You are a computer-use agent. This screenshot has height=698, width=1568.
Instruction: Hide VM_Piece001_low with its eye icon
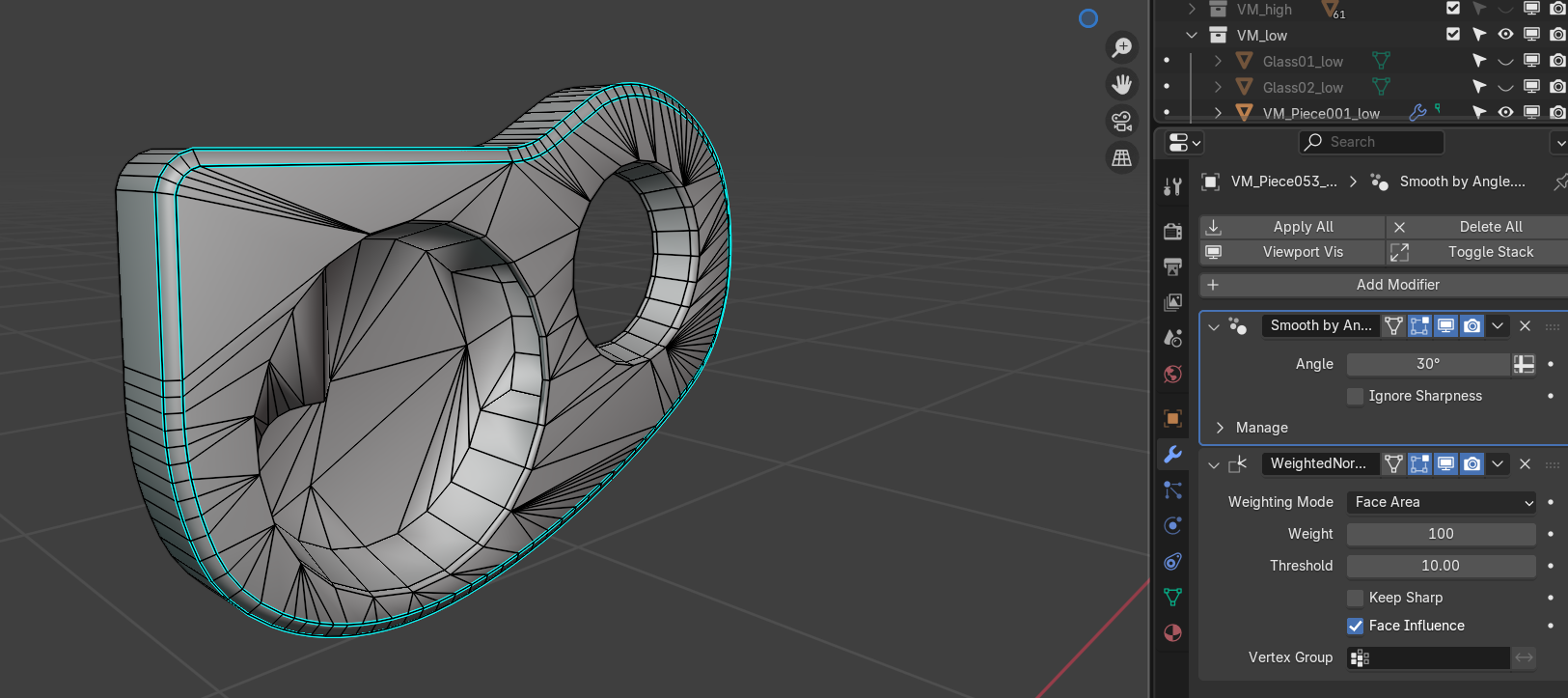(x=1505, y=113)
